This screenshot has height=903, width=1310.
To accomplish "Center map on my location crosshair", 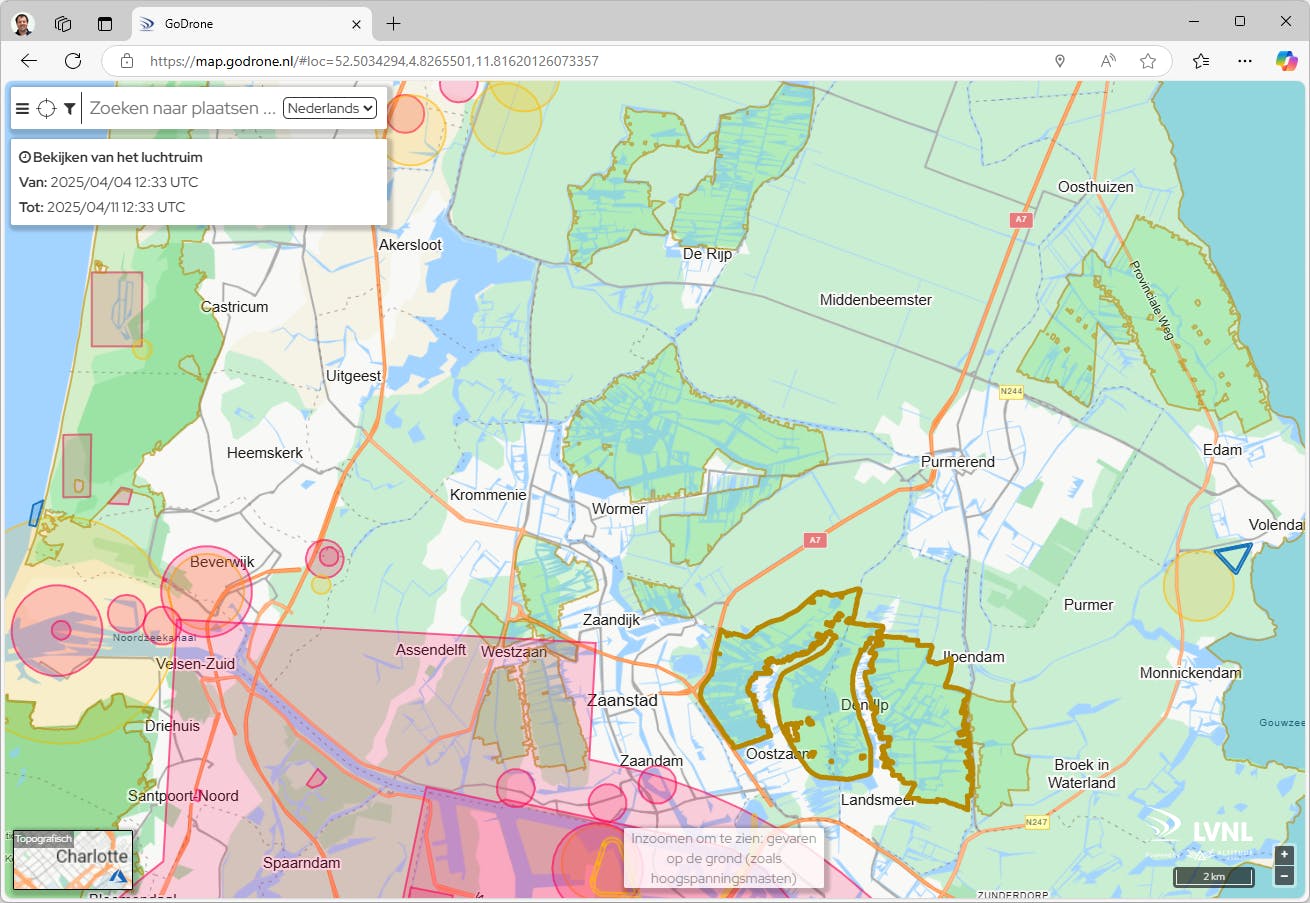I will click(46, 109).
